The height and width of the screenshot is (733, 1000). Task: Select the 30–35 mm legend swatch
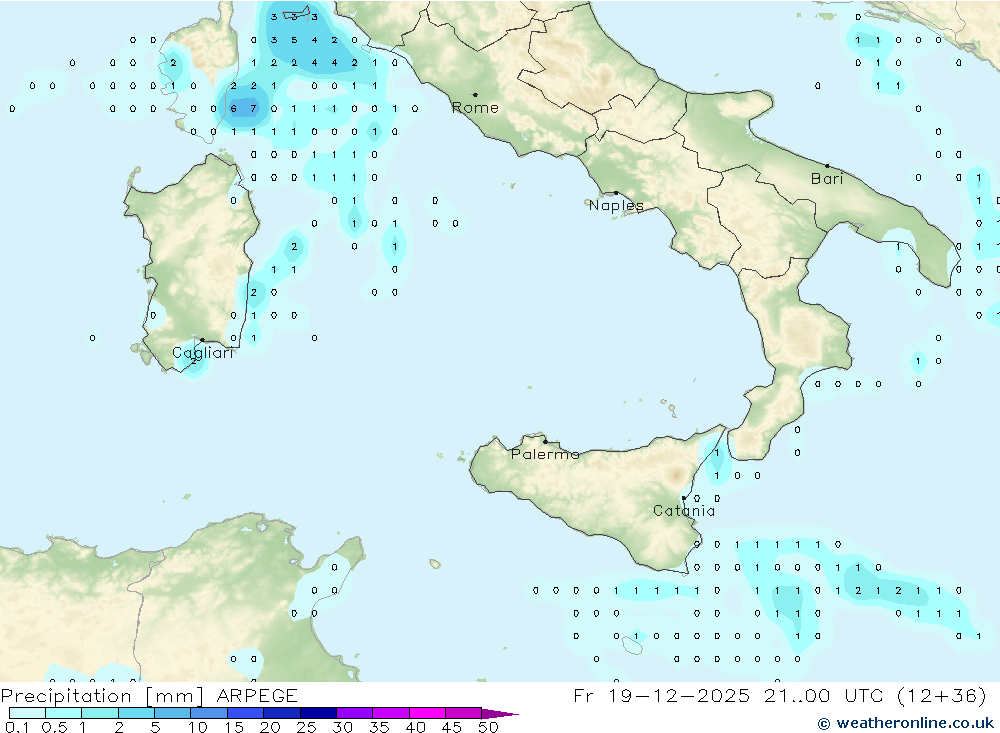click(x=354, y=713)
